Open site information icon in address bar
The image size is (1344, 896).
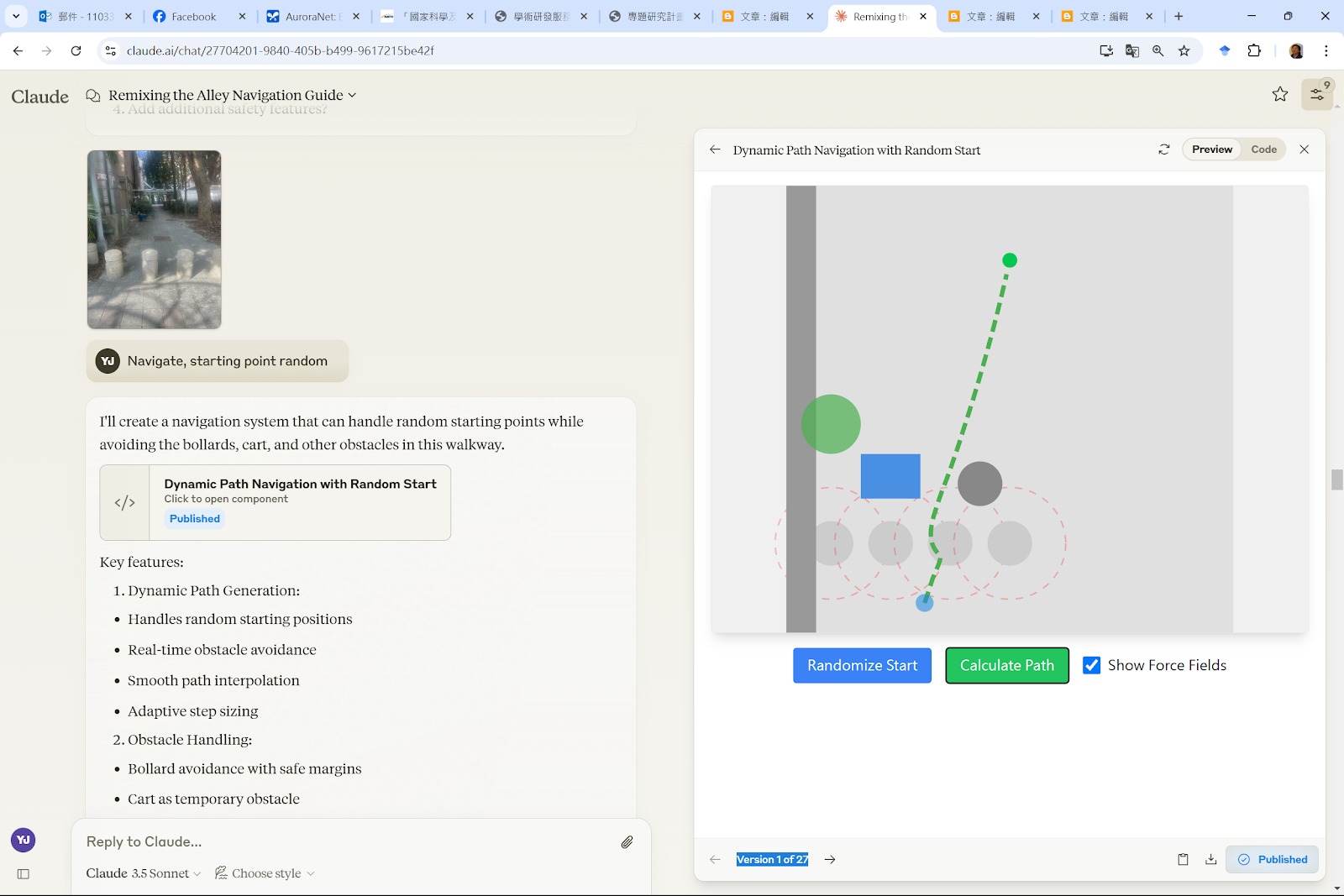[x=110, y=50]
